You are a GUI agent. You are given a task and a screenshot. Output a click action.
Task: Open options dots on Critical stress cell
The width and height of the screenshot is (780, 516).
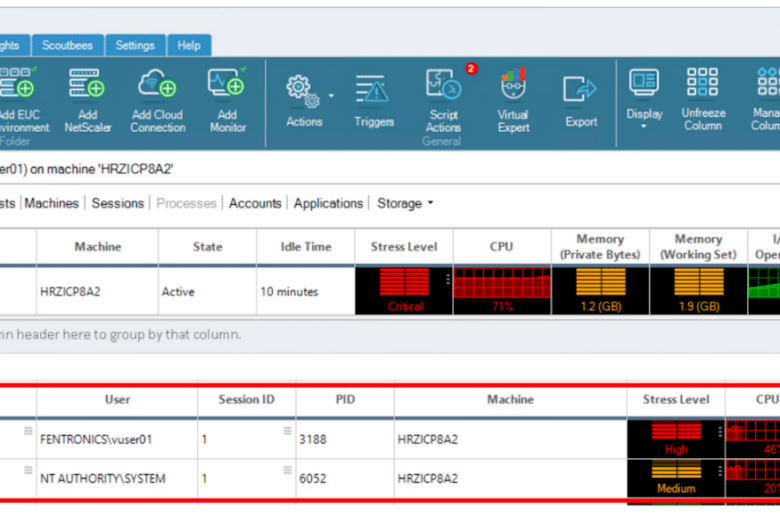pyautogui.click(x=448, y=280)
